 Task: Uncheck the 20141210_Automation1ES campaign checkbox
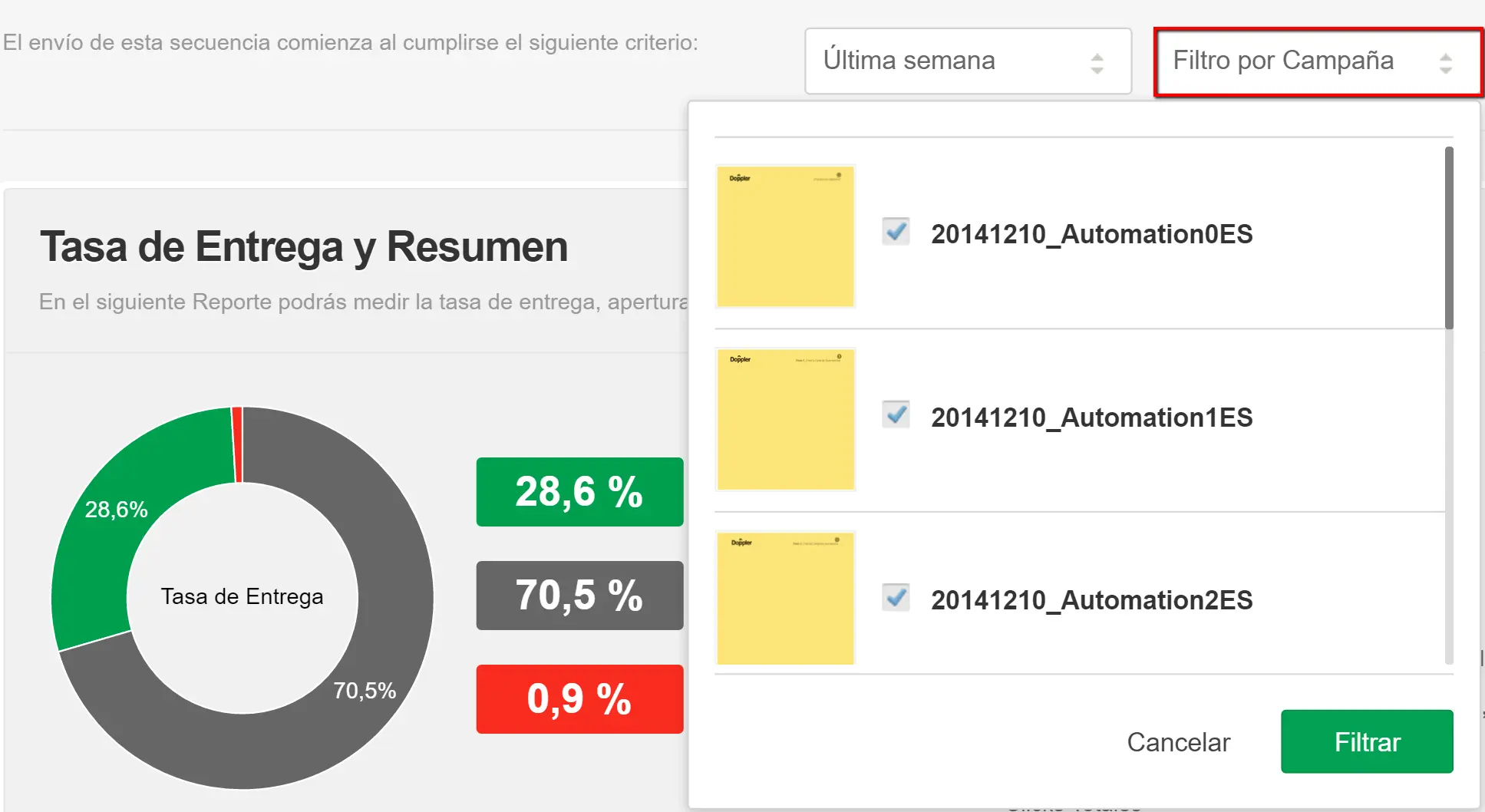896,414
